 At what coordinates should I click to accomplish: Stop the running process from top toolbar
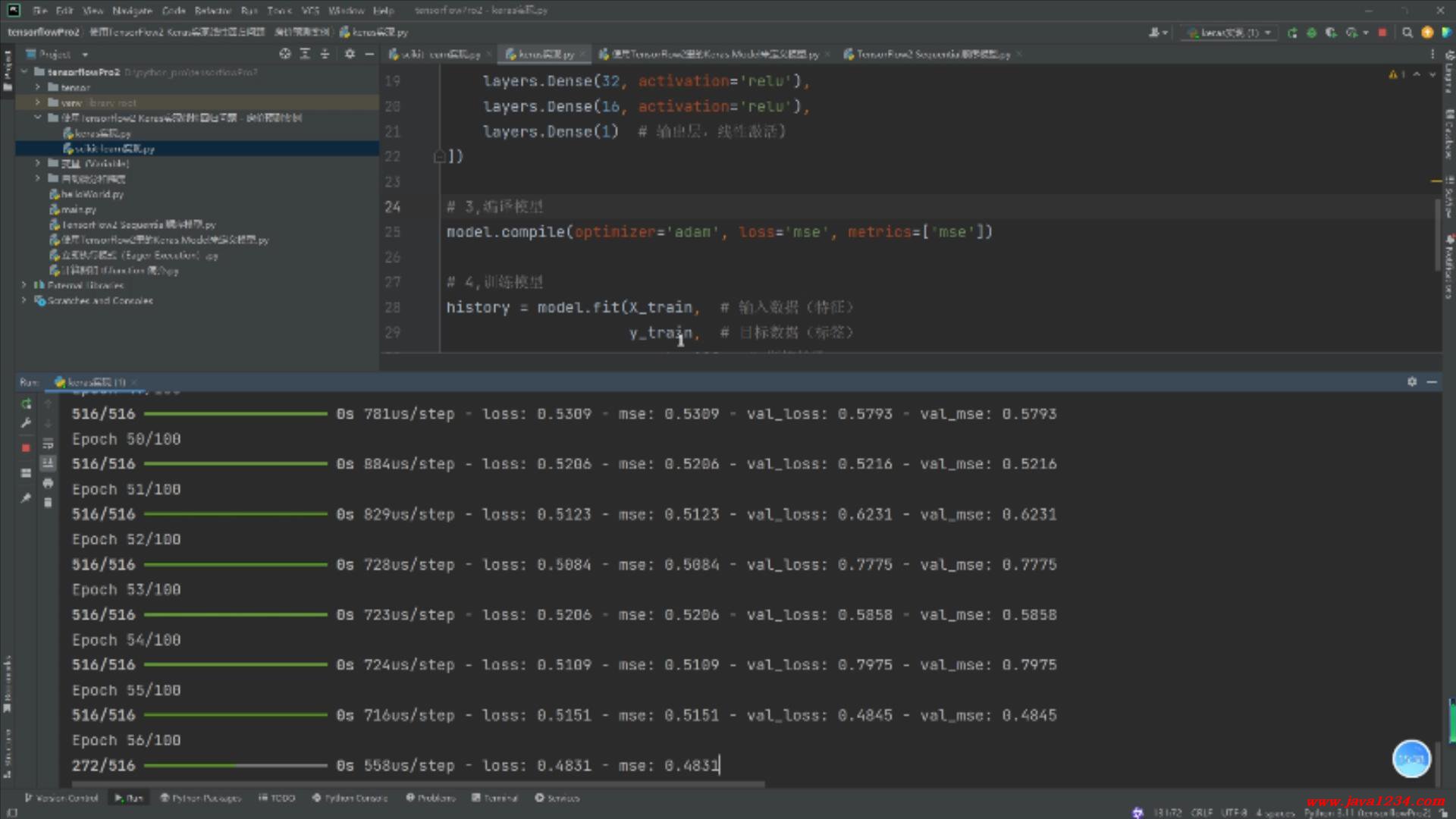pos(1382,33)
